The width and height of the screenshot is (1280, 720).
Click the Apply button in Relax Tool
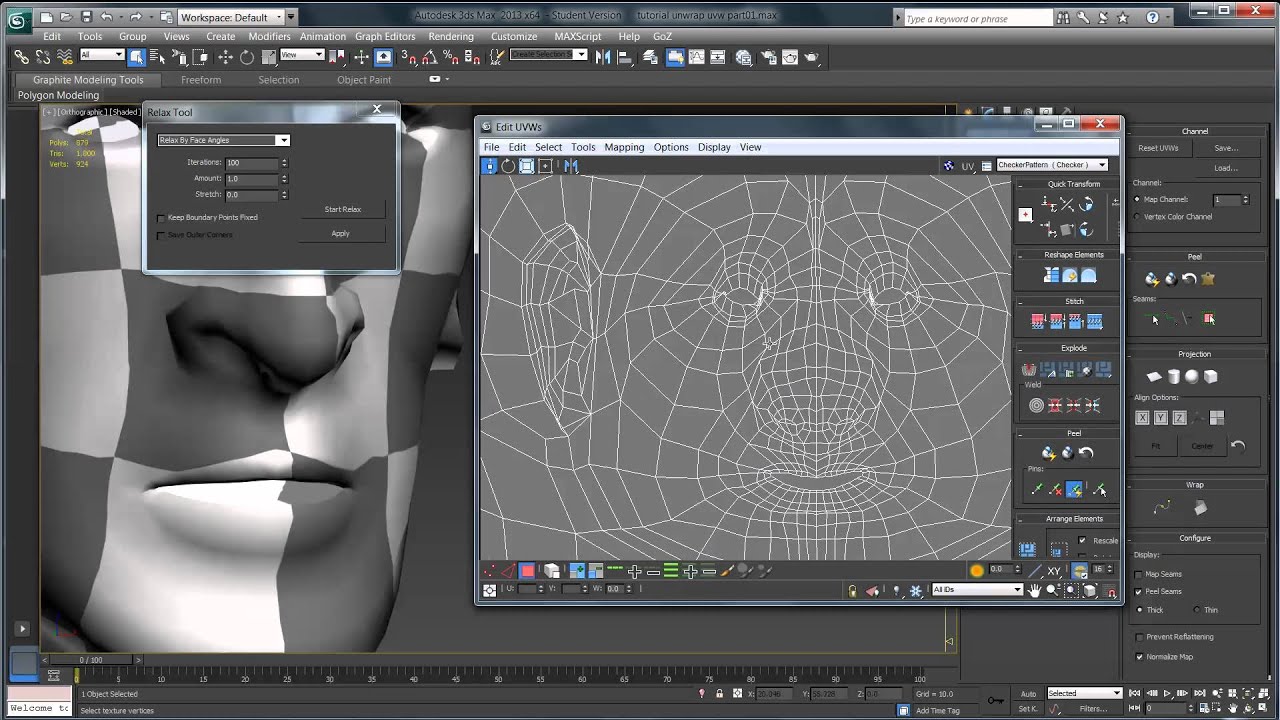pyautogui.click(x=340, y=234)
